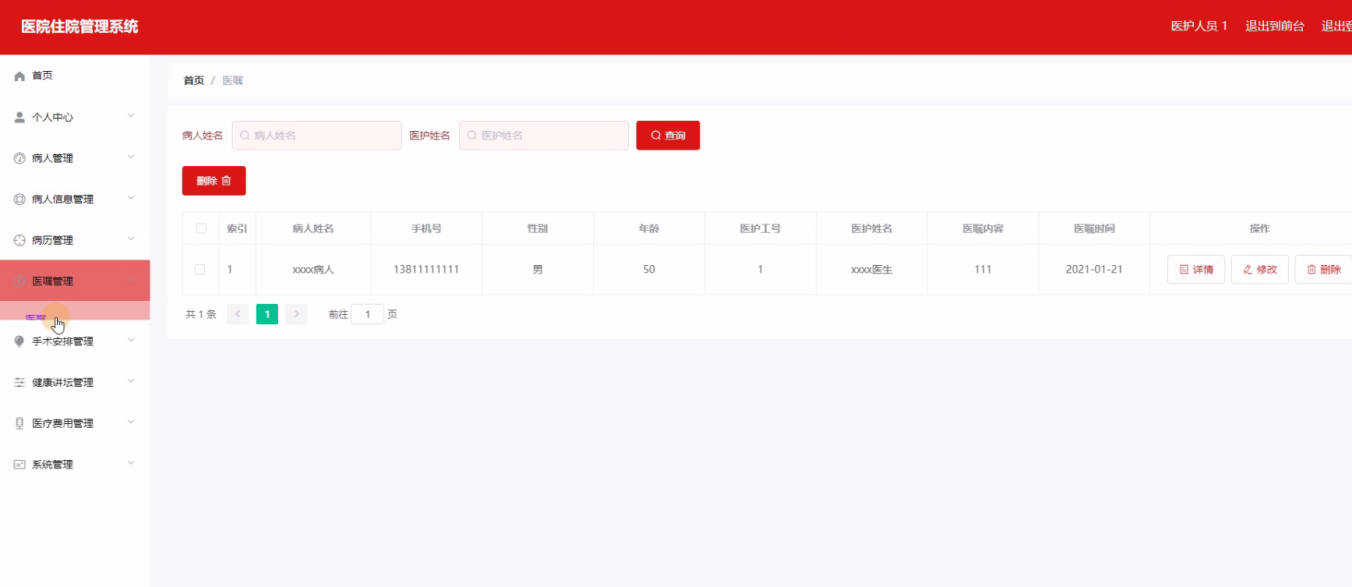Viewport: 1352px width, 587px height.
Task: Select page 1 in pagination
Action: (267, 314)
